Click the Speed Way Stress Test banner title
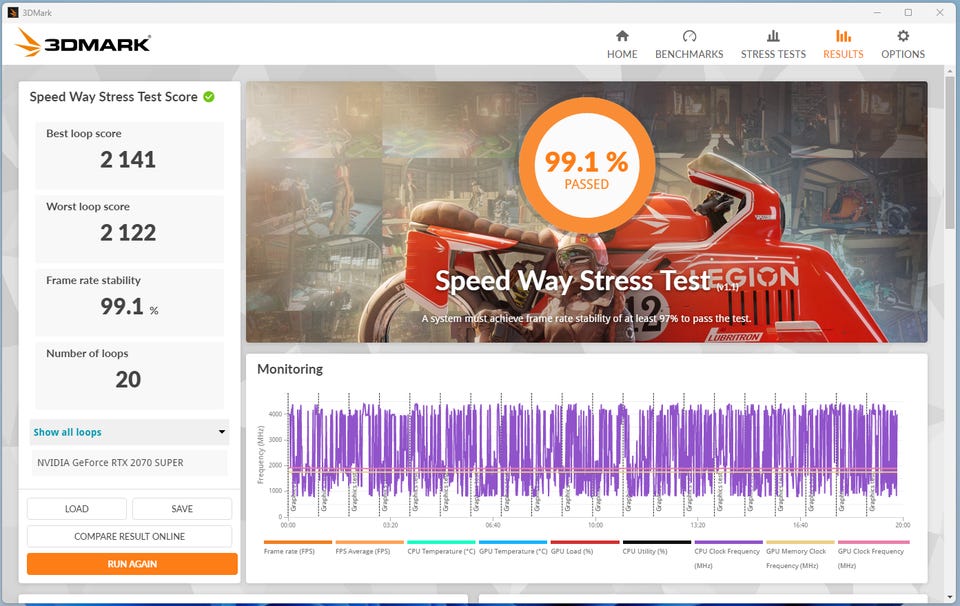960x606 pixels. [x=573, y=281]
